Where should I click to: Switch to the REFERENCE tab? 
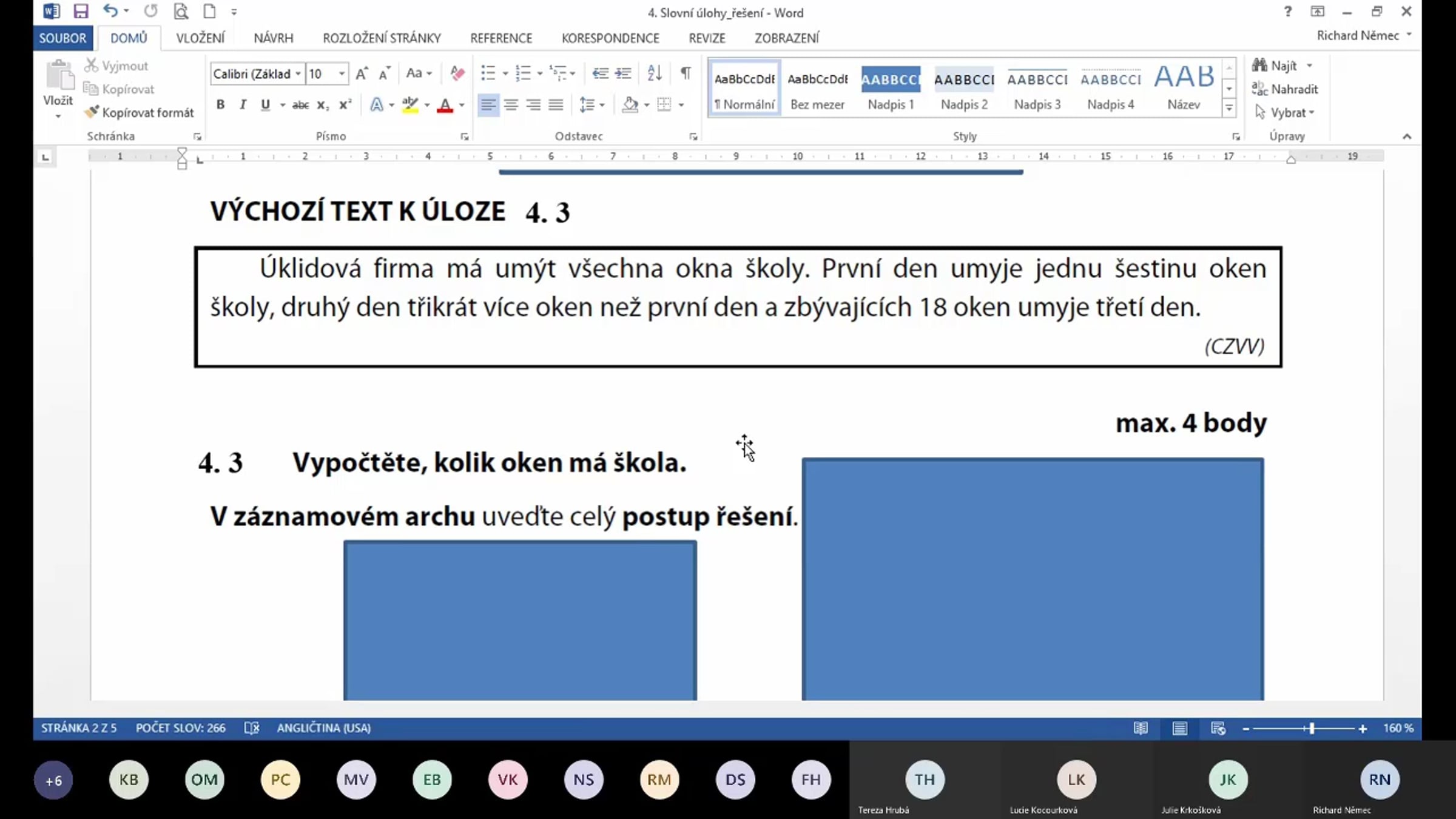click(x=501, y=38)
